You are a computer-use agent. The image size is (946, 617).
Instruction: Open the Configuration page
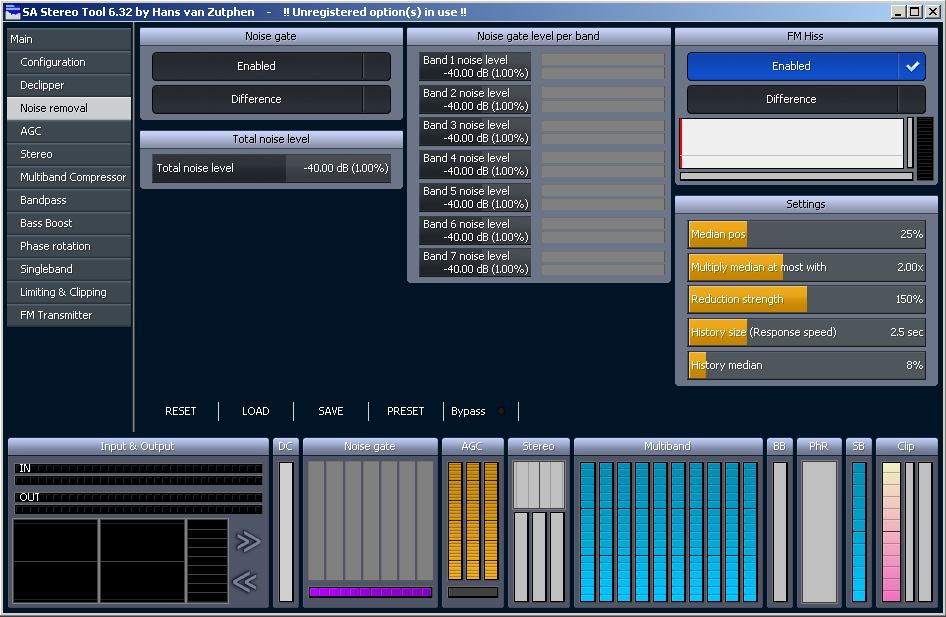(69, 62)
